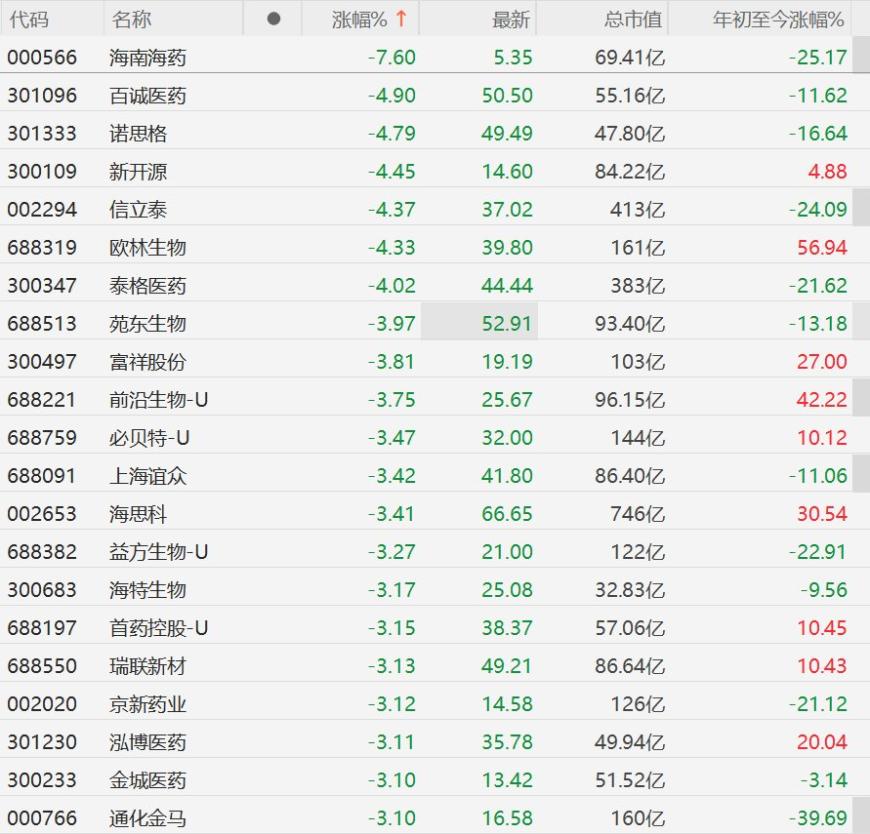Select 前沿生物-U stock name
The image size is (870, 834).
[x=159, y=400]
